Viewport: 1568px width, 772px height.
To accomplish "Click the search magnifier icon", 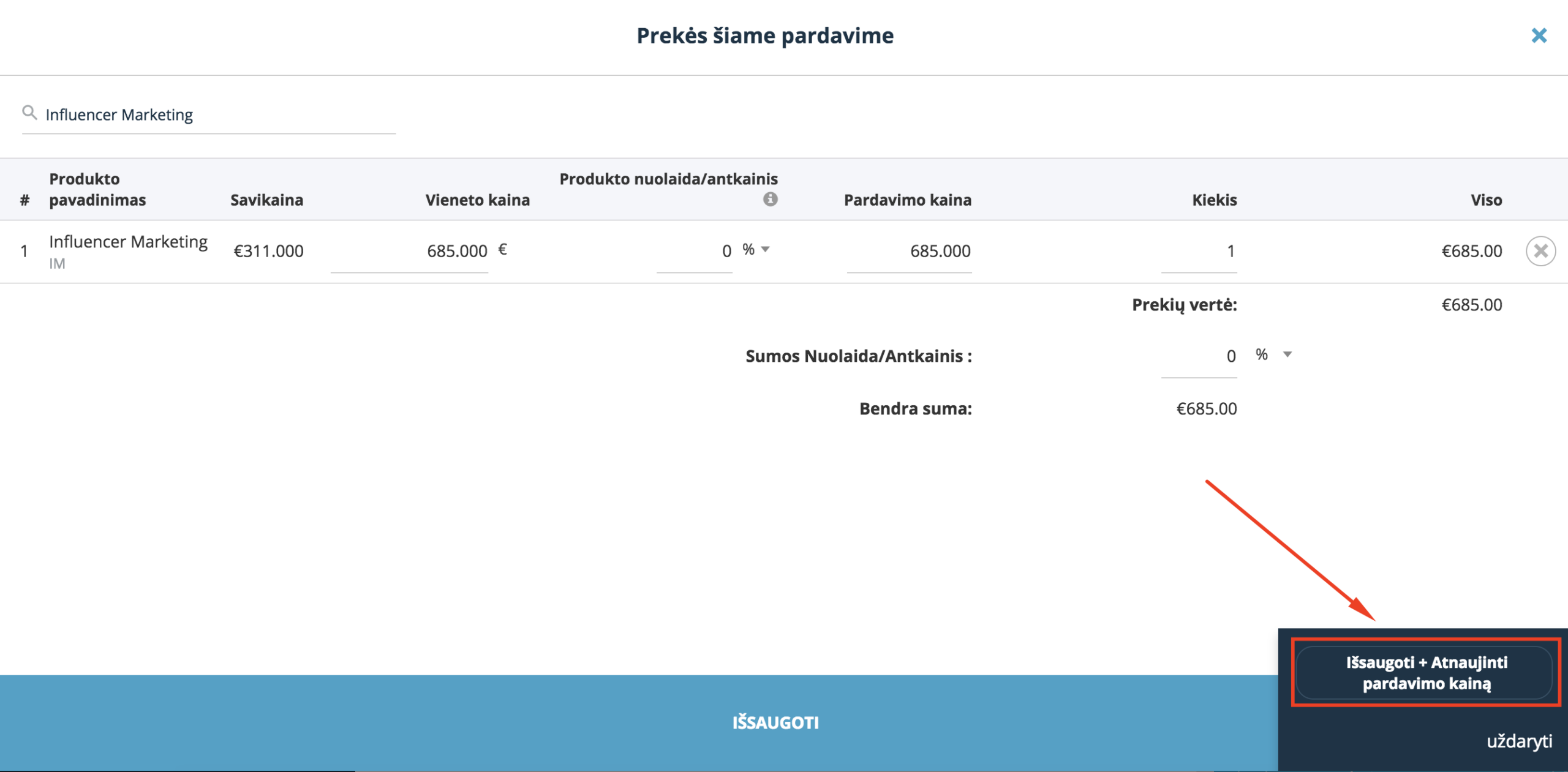I will tap(29, 113).
